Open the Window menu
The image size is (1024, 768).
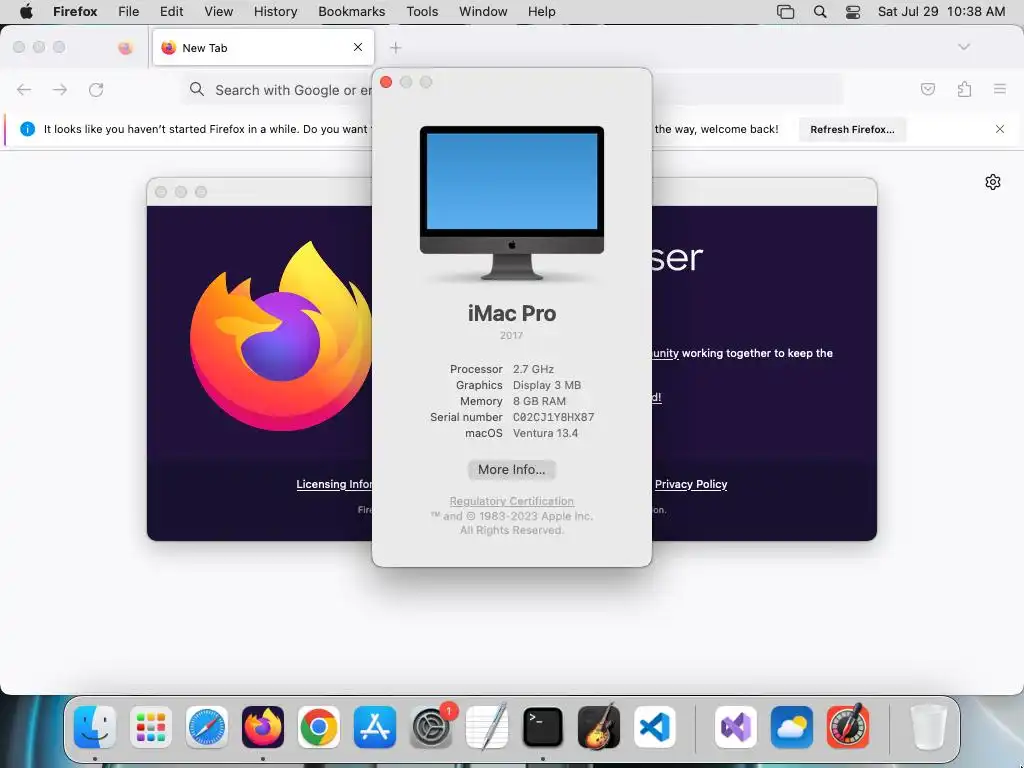click(483, 11)
